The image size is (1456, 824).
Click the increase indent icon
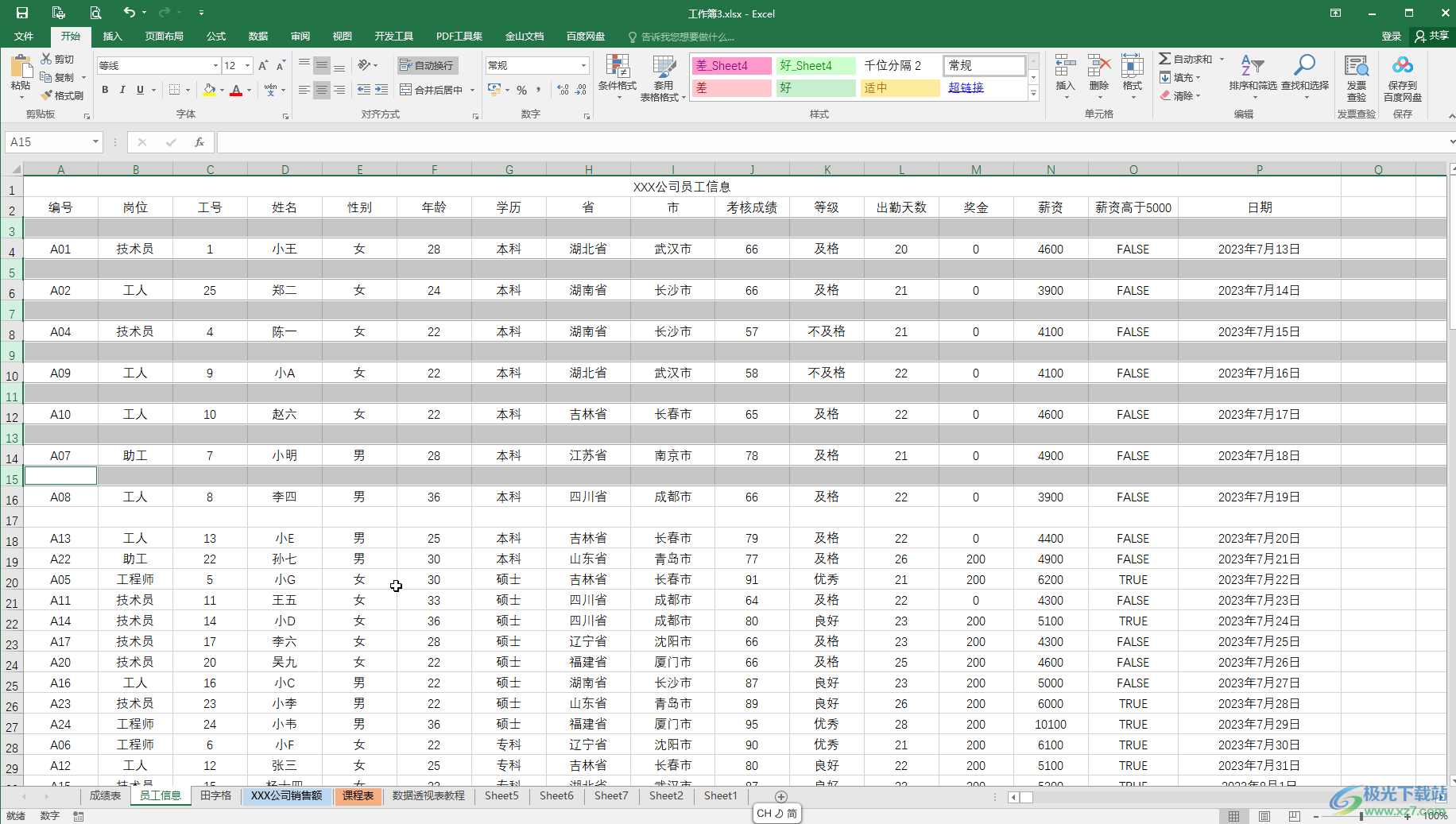pyautogui.click(x=381, y=90)
